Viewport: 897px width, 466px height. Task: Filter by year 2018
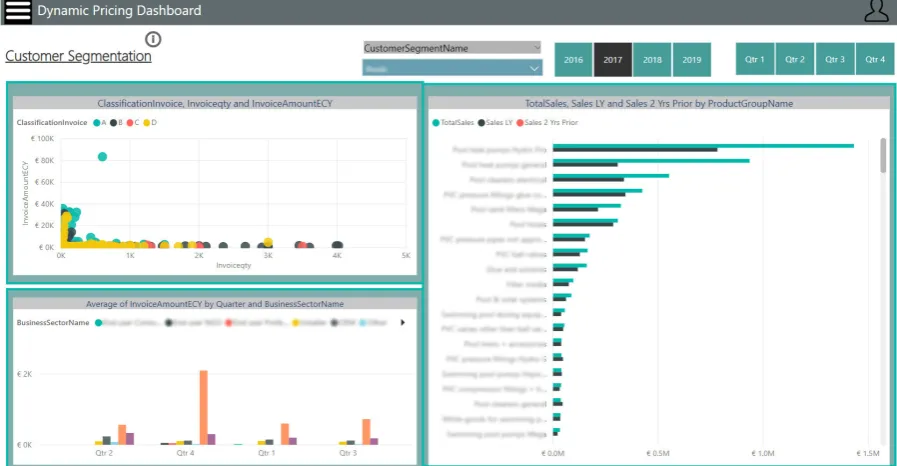click(x=652, y=59)
